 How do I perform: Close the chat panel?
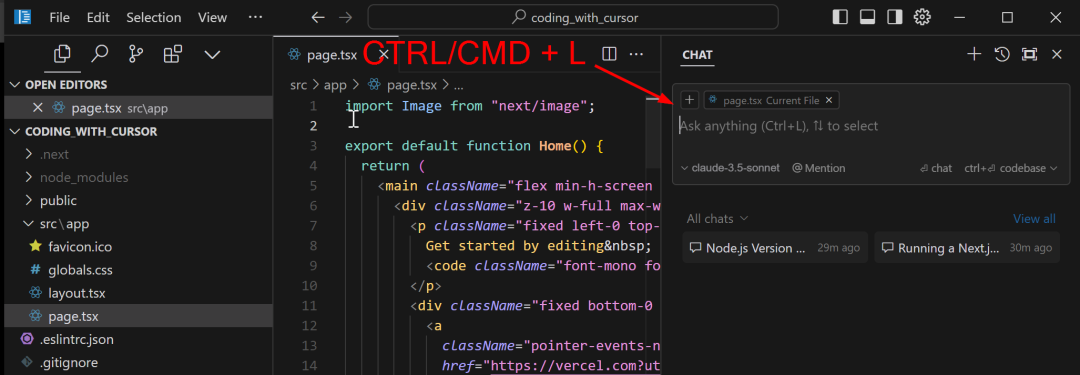click(x=1057, y=54)
